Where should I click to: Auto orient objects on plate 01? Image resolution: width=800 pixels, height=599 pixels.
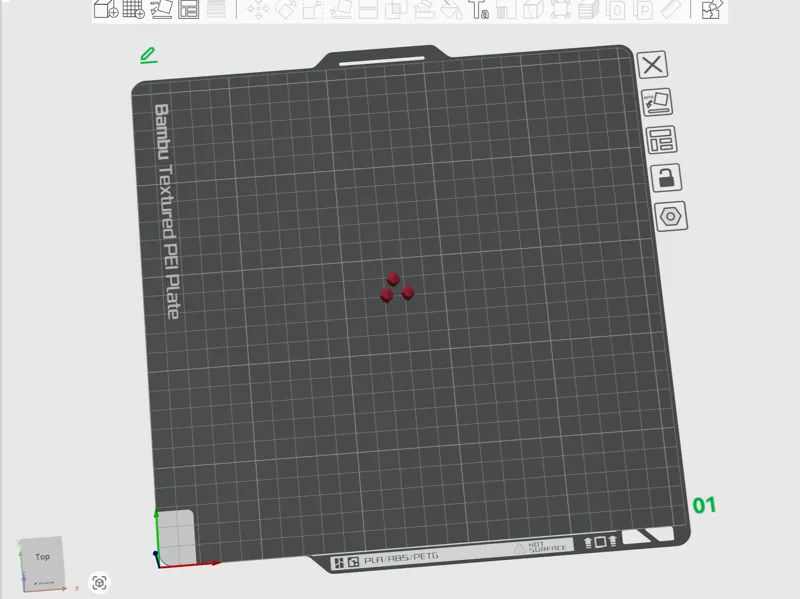(657, 102)
